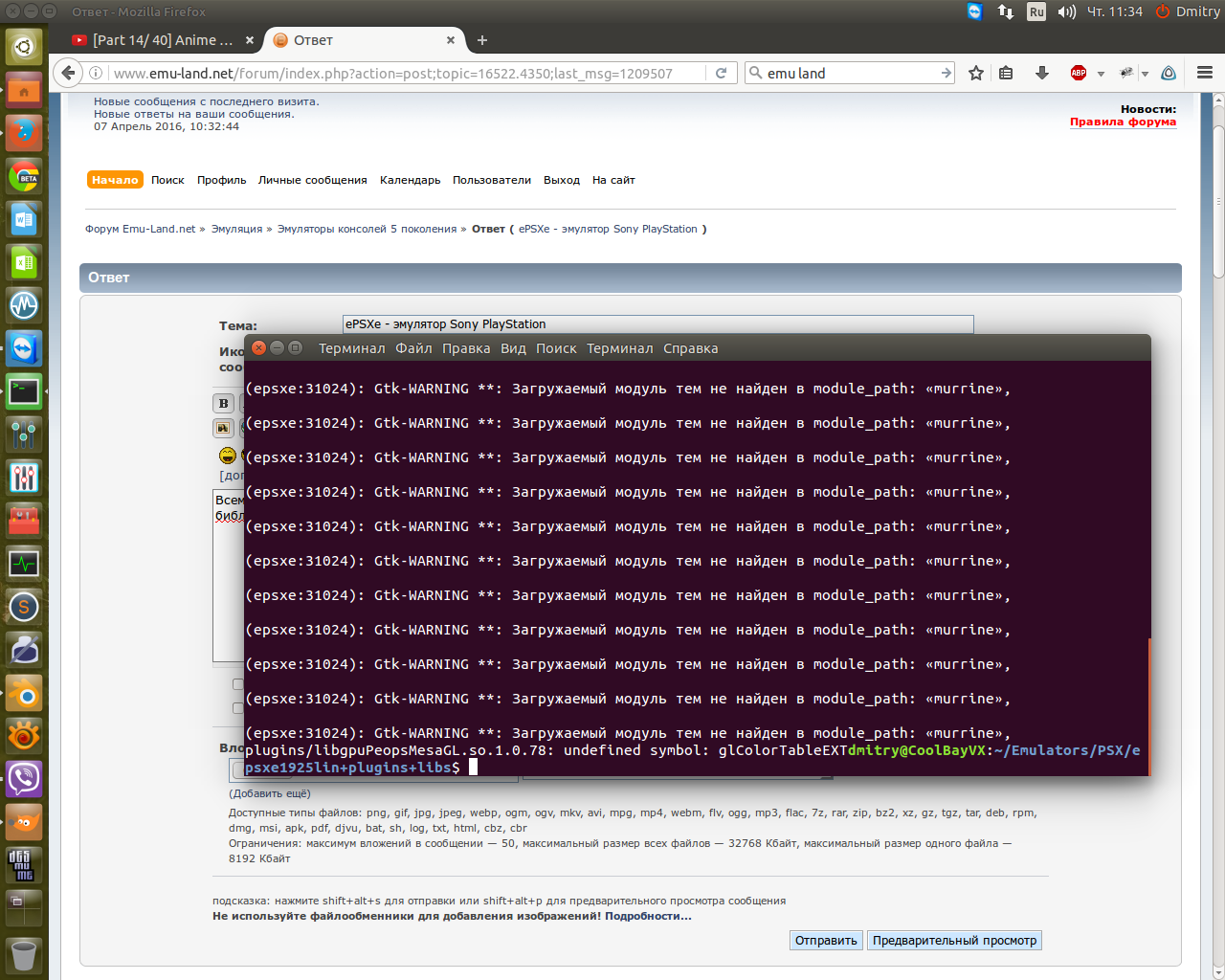This screenshot has height=980, width=1225.
Task: Open Форум Emu-Land.net breadcrumb
Action: pos(140,229)
